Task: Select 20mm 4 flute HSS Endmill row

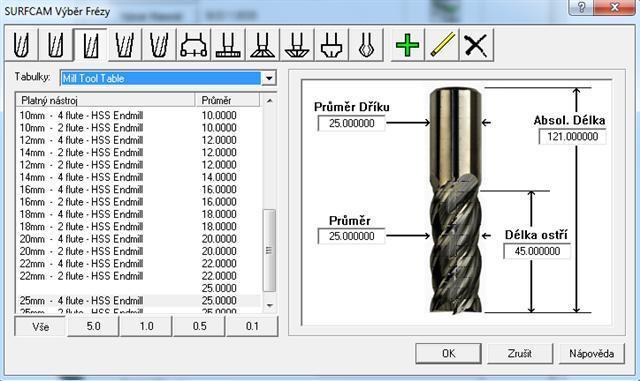Action: pos(138,239)
